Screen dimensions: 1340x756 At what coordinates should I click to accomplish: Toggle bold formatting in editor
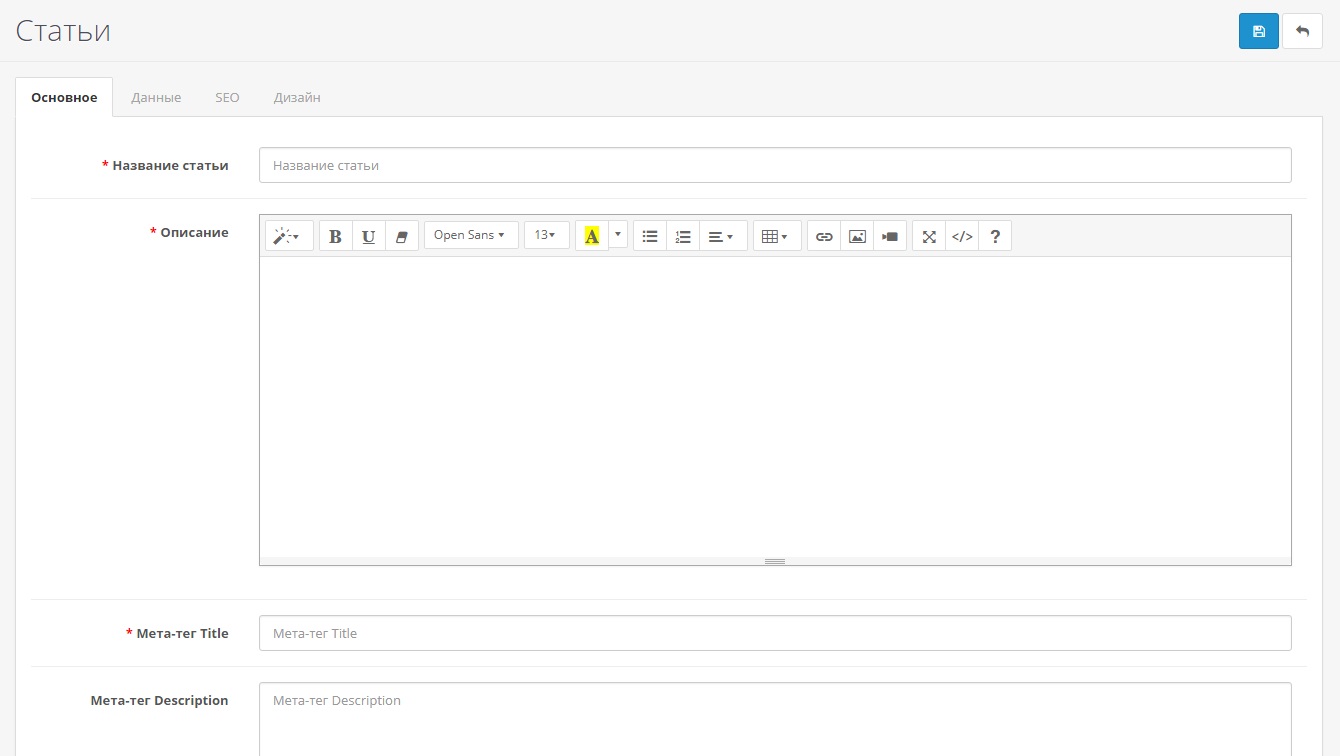(335, 236)
